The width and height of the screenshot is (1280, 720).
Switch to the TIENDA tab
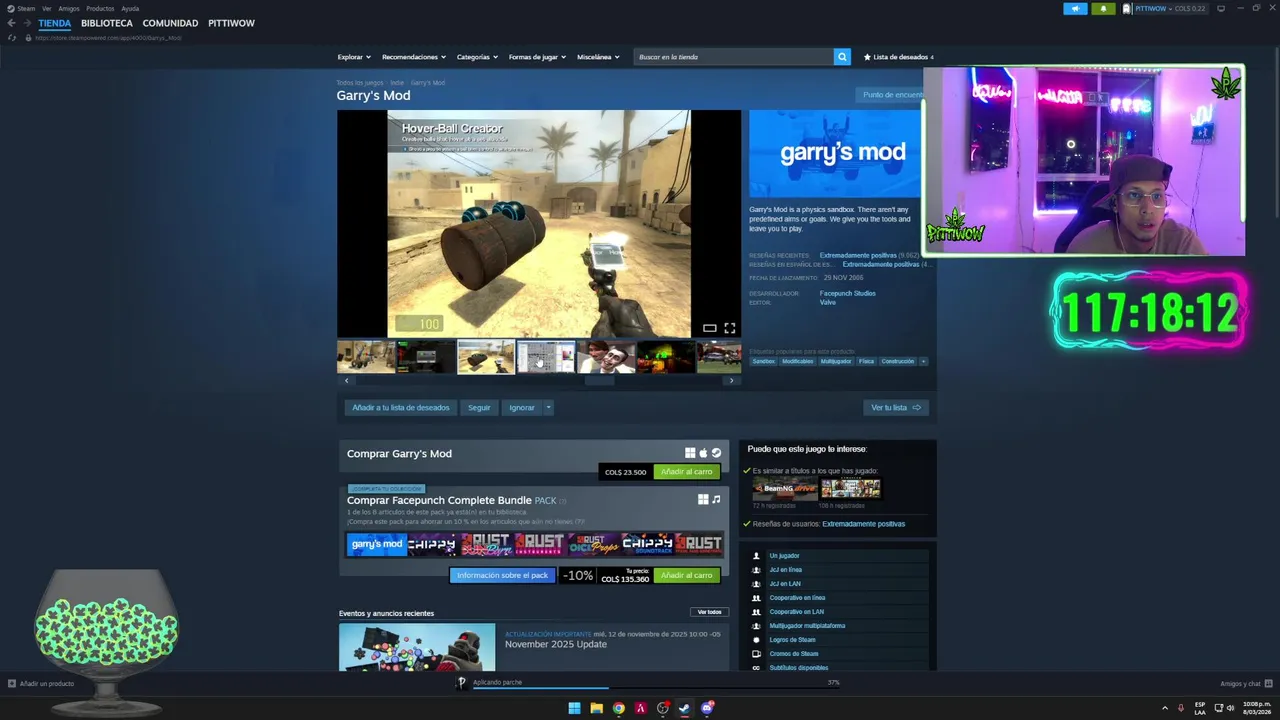point(55,23)
